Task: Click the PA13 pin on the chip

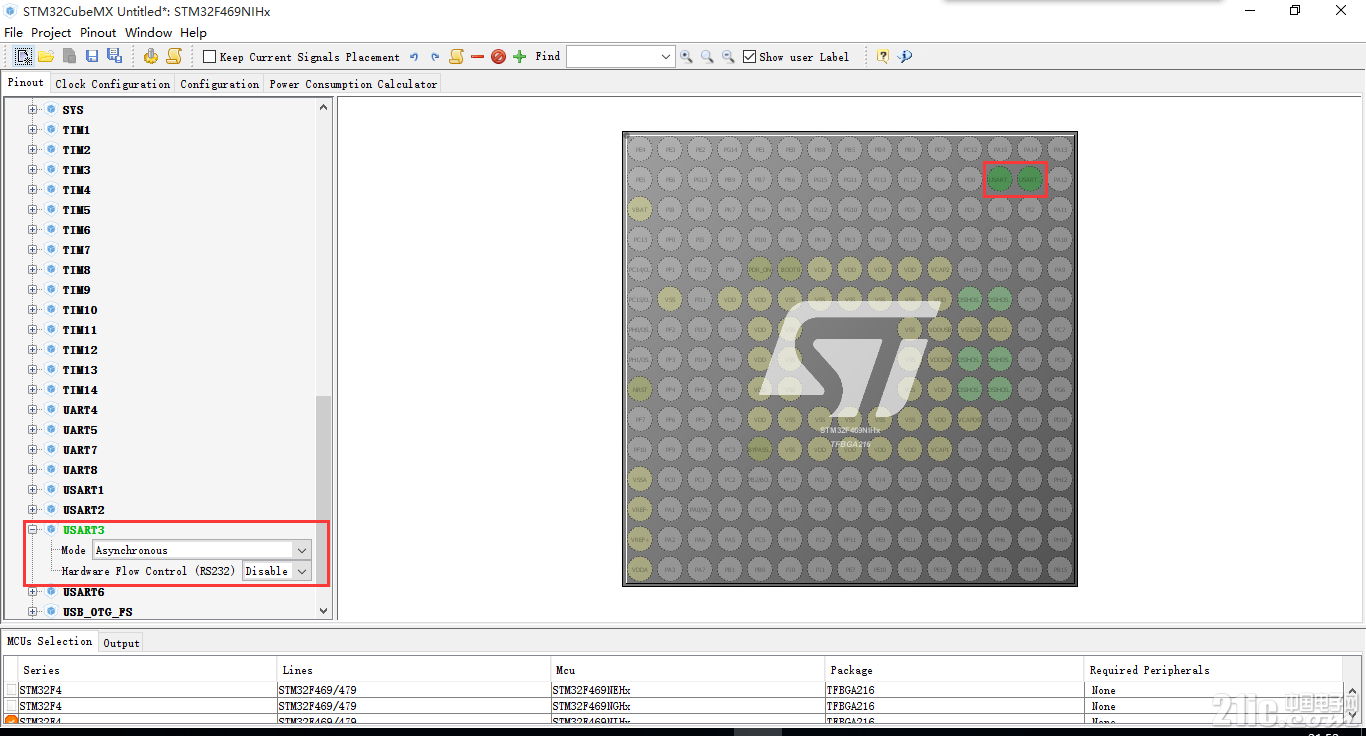Action: [1060, 149]
